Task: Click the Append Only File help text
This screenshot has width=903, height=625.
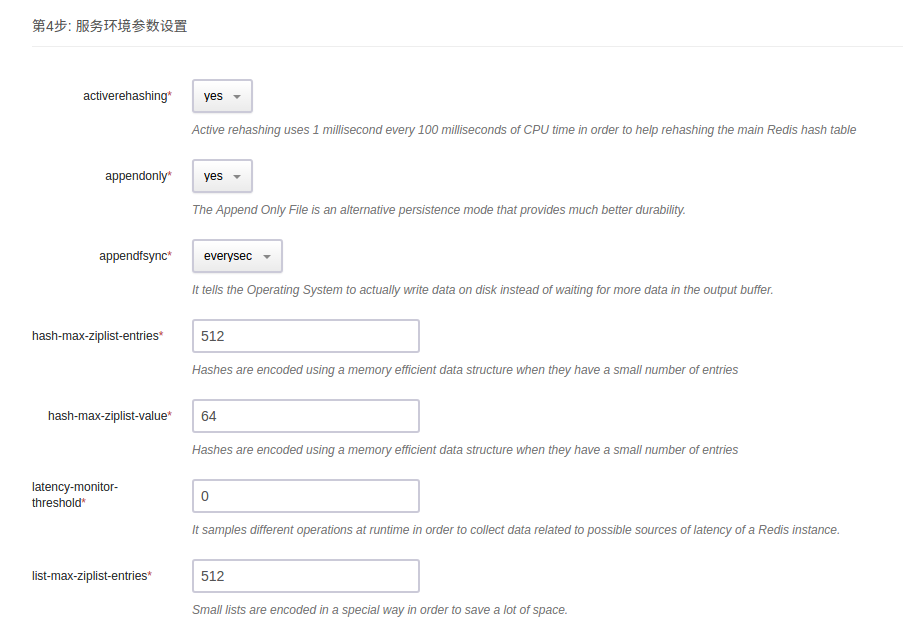Action: (x=438, y=210)
